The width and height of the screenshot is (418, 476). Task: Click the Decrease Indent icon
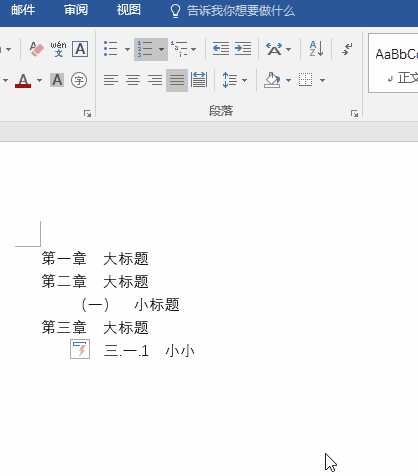tap(221, 49)
